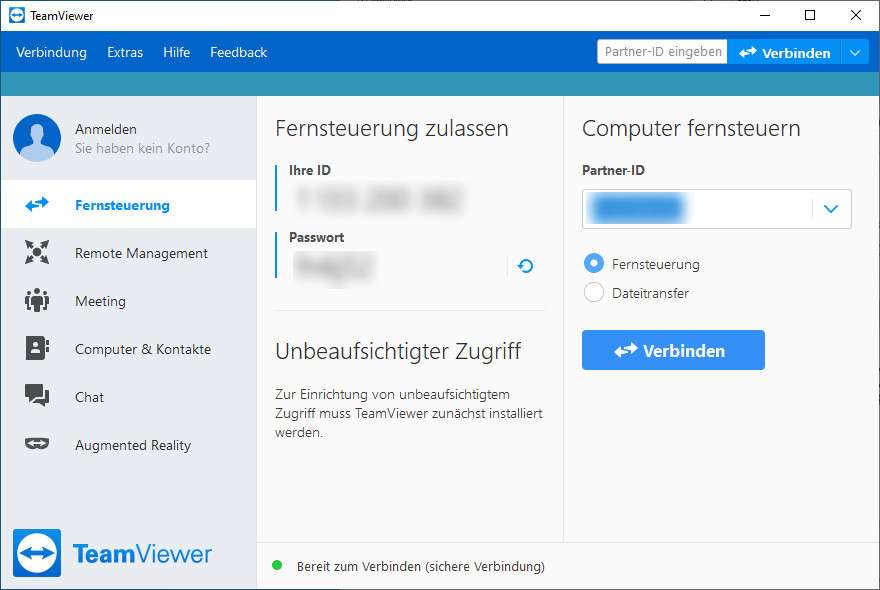Click the large blue Verbinden button
The image size is (880, 590).
673,351
